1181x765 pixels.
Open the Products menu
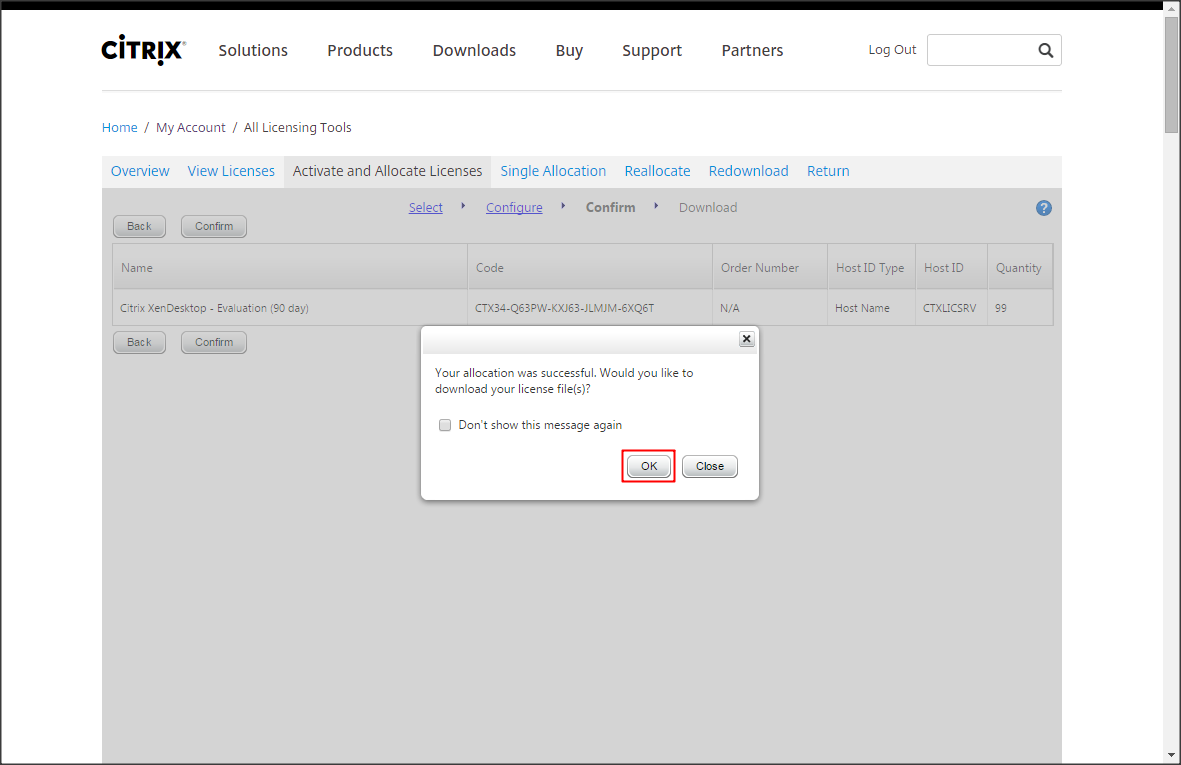[360, 51]
